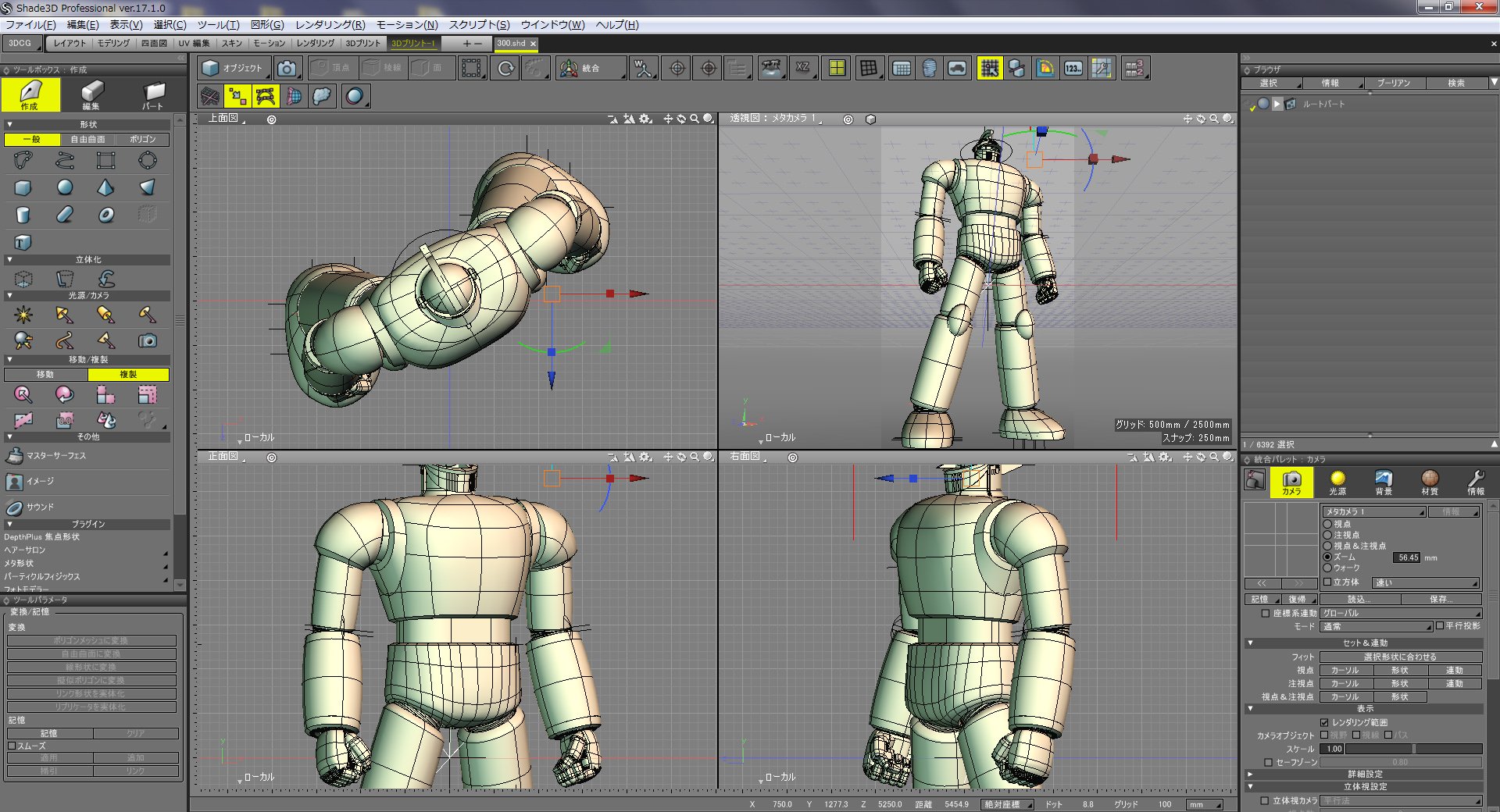Open the info palette wrench tab

1475,482
